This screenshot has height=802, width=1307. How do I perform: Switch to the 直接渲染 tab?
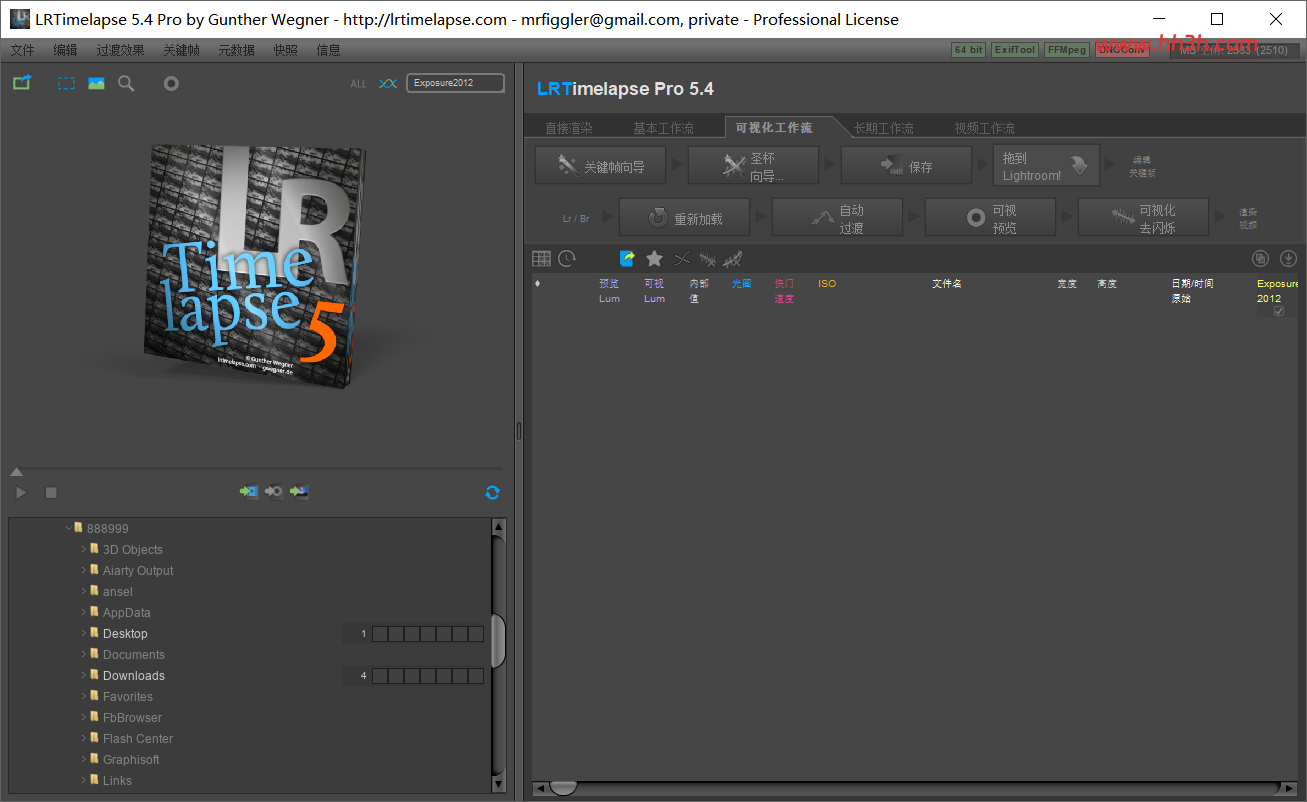[569, 128]
